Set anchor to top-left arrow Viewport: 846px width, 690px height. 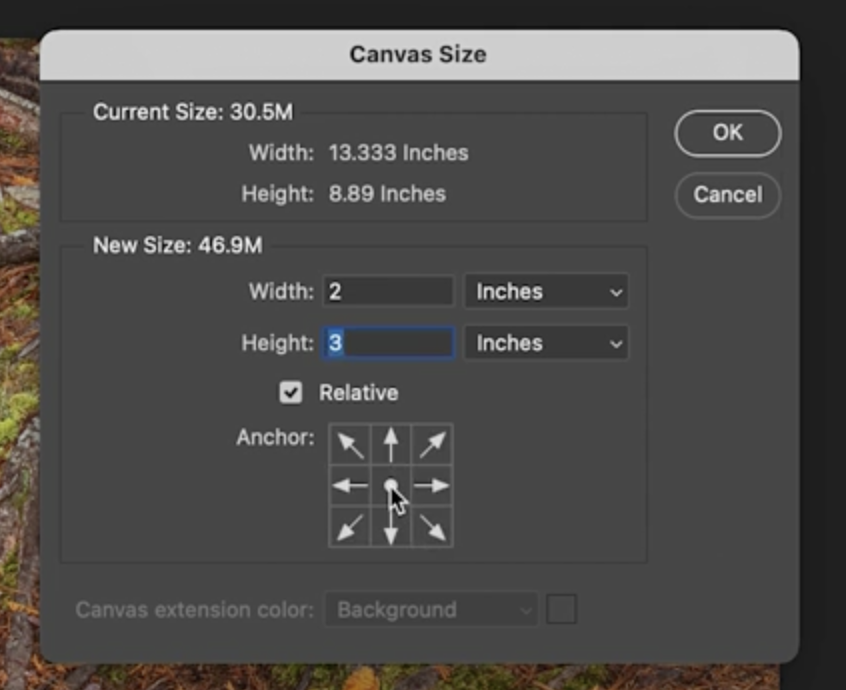pyautogui.click(x=350, y=445)
